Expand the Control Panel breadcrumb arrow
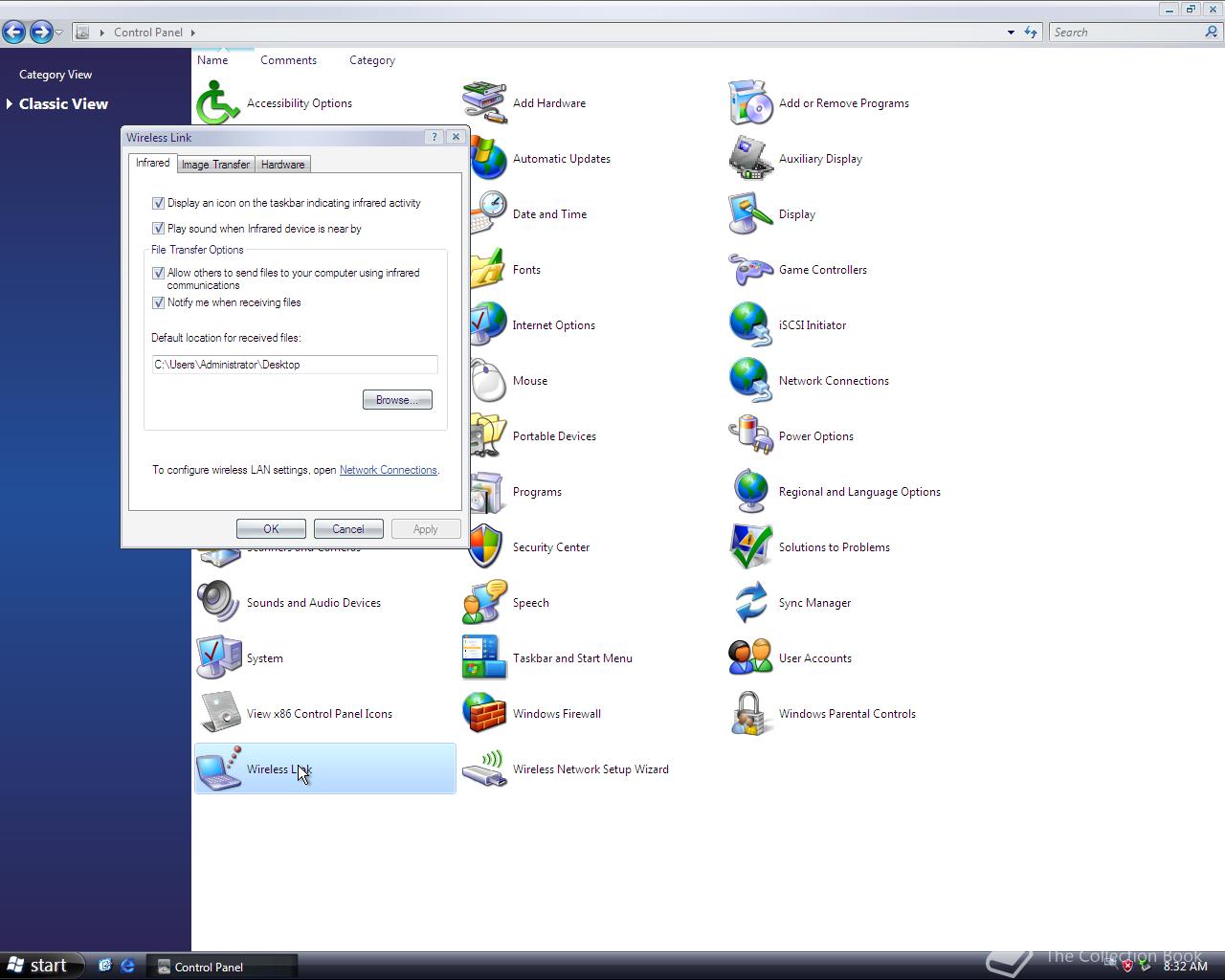The image size is (1225, 980). point(192,32)
